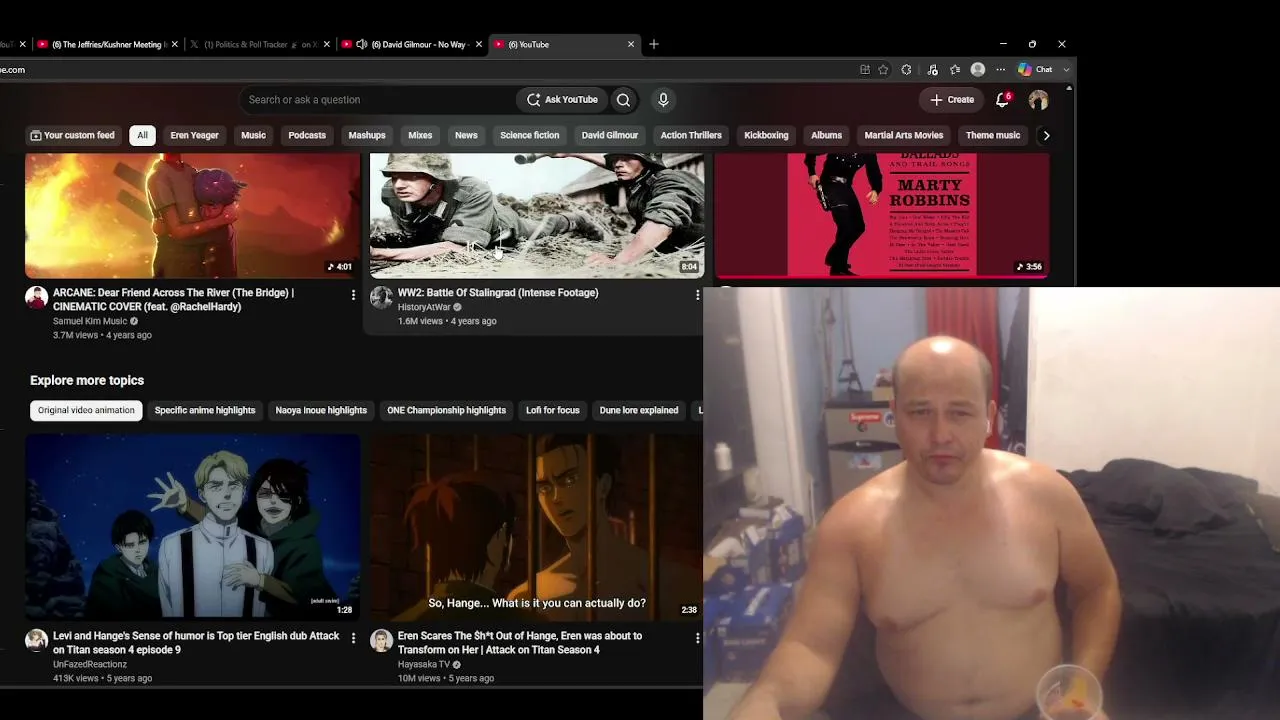Image resolution: width=1280 pixels, height=720 pixels.
Task: Play the Marty Robbins album thumbnail
Action: click(882, 215)
